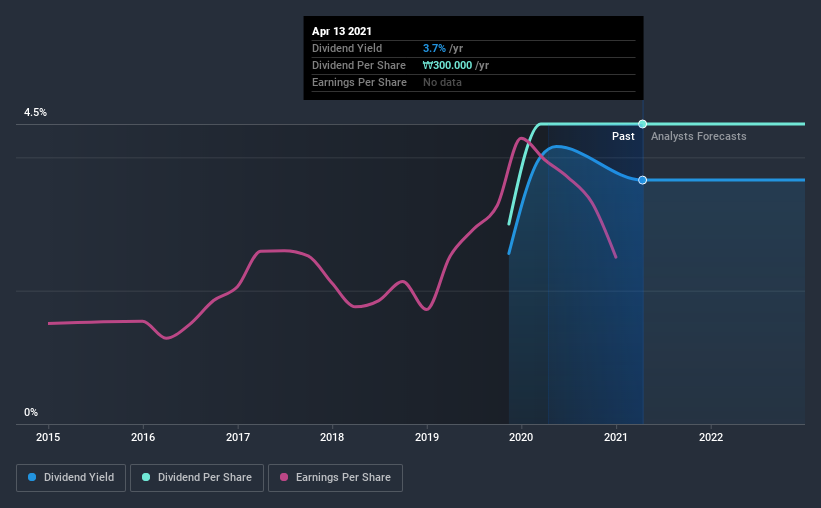This screenshot has width=821, height=508.
Task: Click the 2020 x-axis label
Action: pyautogui.click(x=521, y=437)
